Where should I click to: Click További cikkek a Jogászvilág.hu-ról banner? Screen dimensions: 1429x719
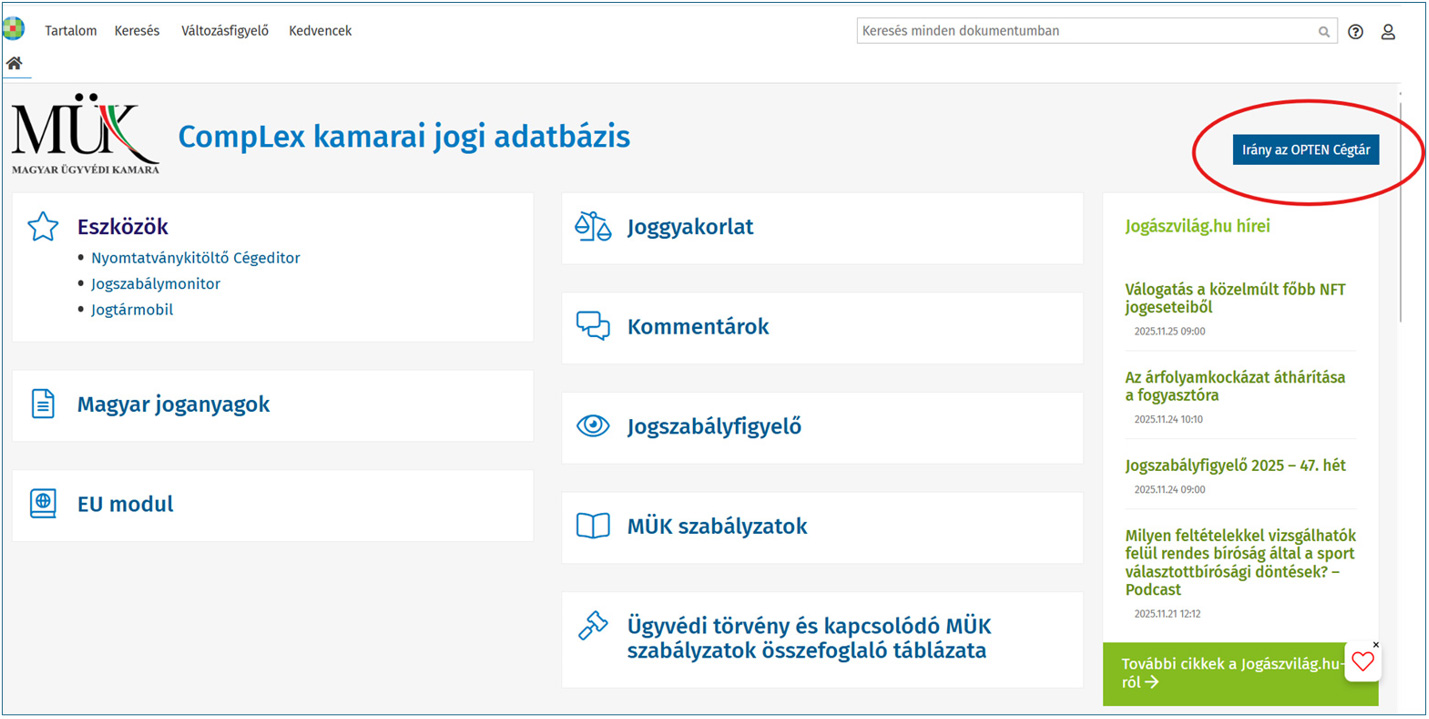1230,673
